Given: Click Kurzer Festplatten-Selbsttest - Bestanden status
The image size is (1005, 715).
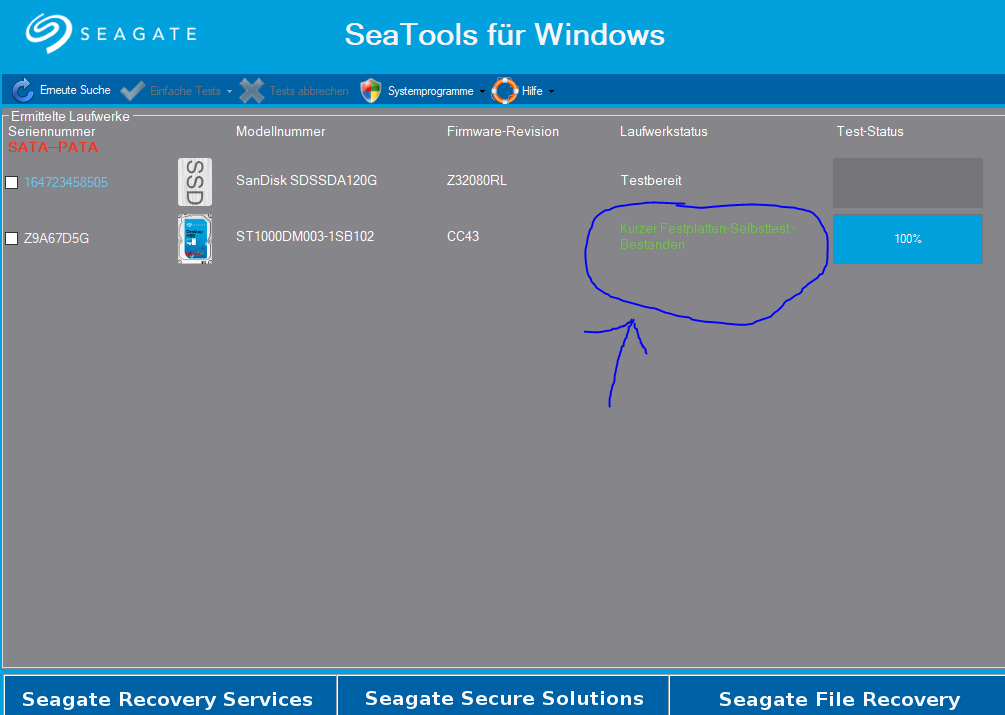Looking at the screenshot, I should pos(708,236).
